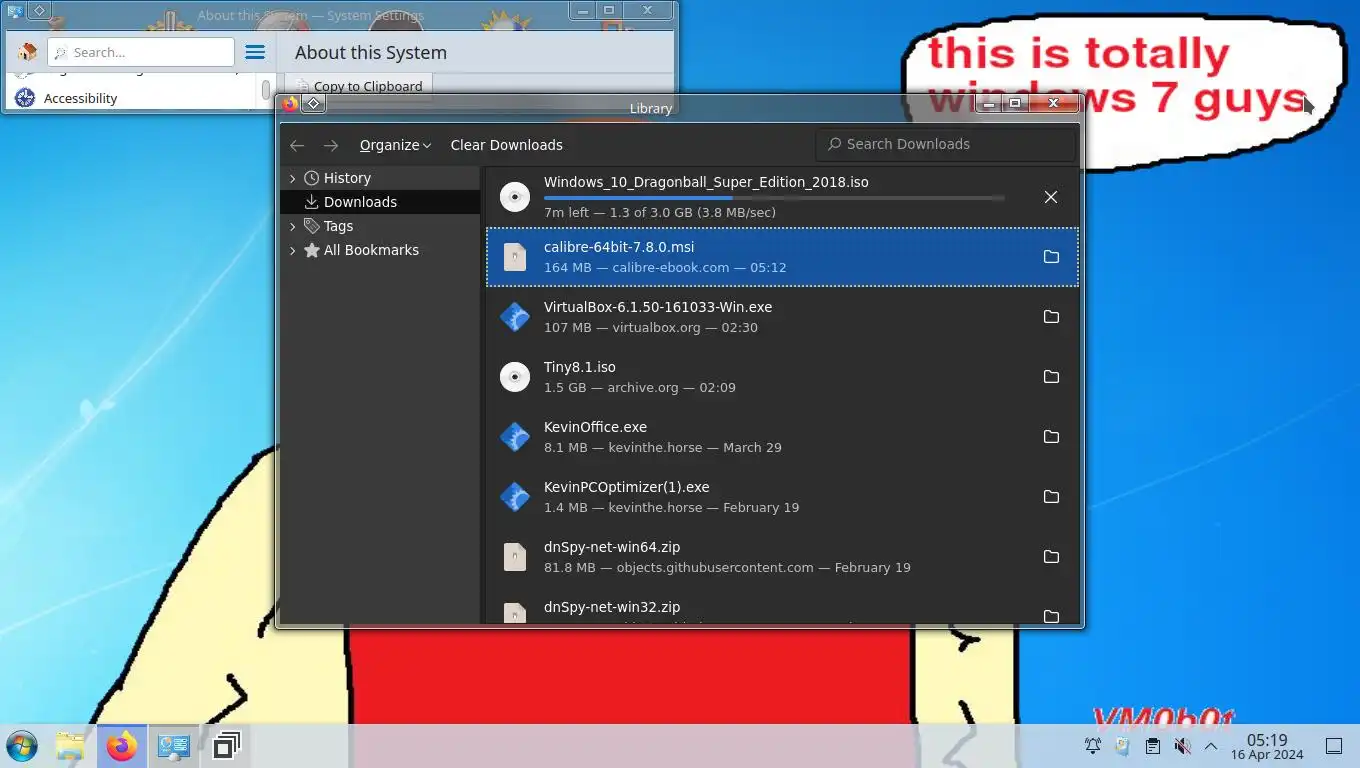Screen dimensions: 1360x768
Task: Click the System Settings search field
Action: (x=140, y=52)
